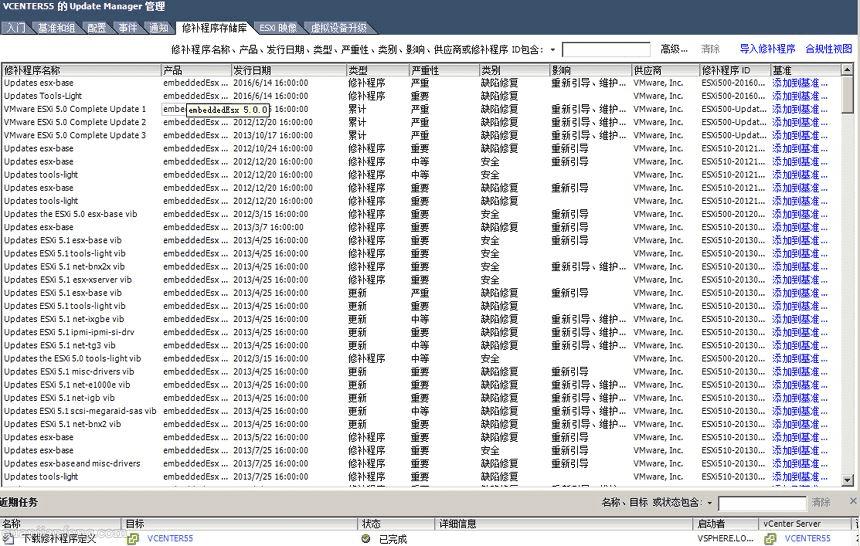
Task: Click the 2013/5/22 16:00:00 release date cell
Action: pyautogui.click(x=270, y=437)
